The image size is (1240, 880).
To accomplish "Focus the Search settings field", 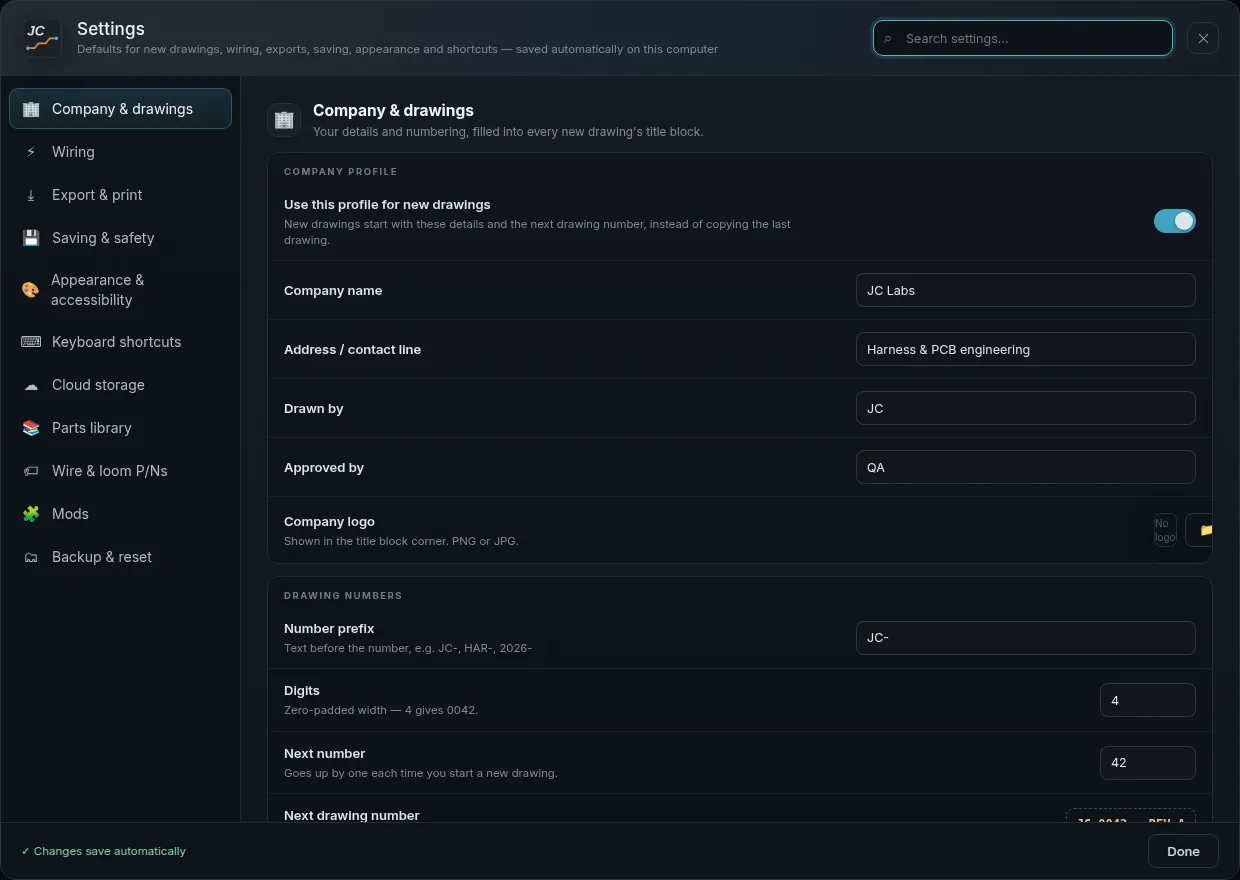I will point(1023,38).
